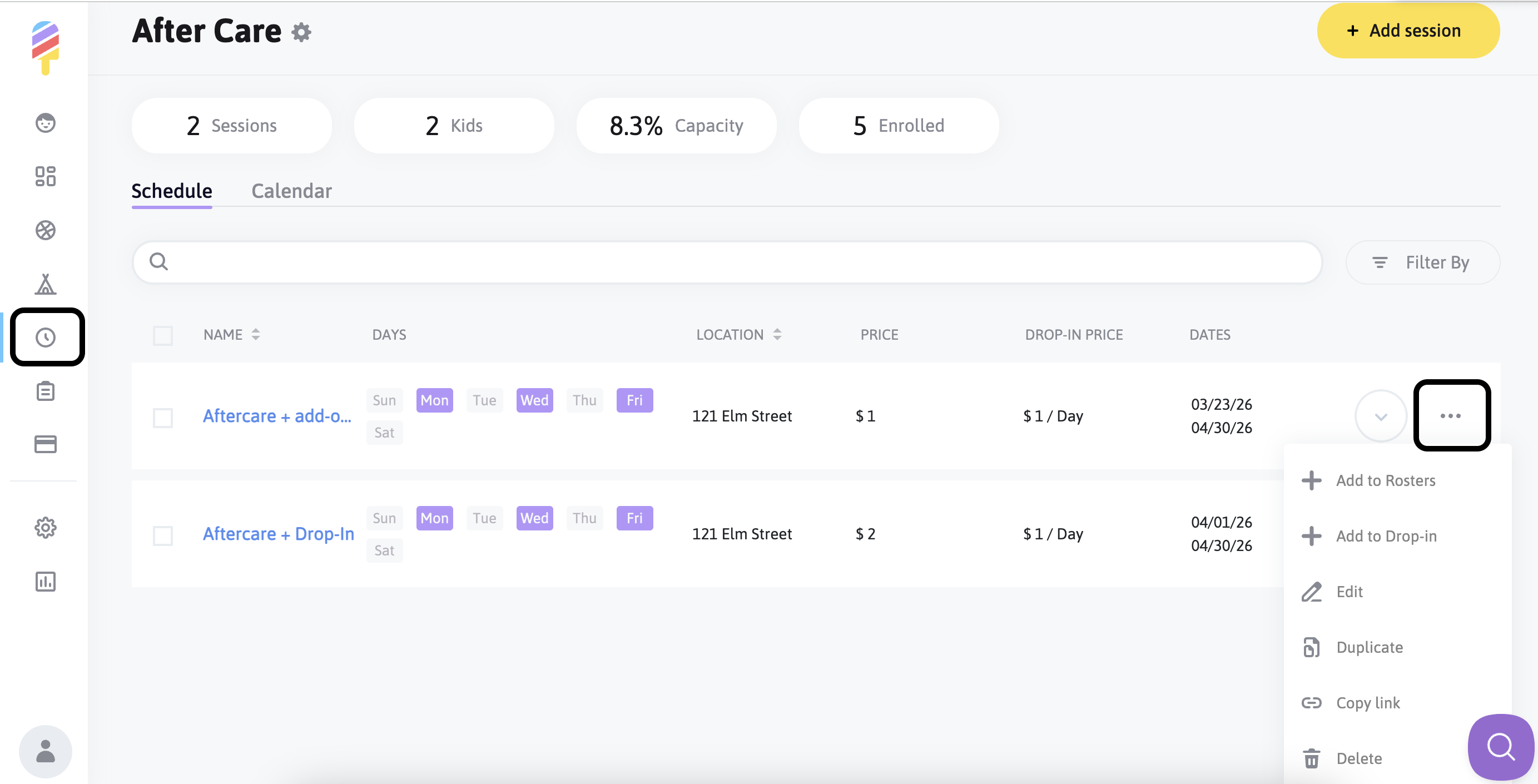This screenshot has width=1538, height=784.
Task: Choose Duplicate from the context menu
Action: [1369, 647]
